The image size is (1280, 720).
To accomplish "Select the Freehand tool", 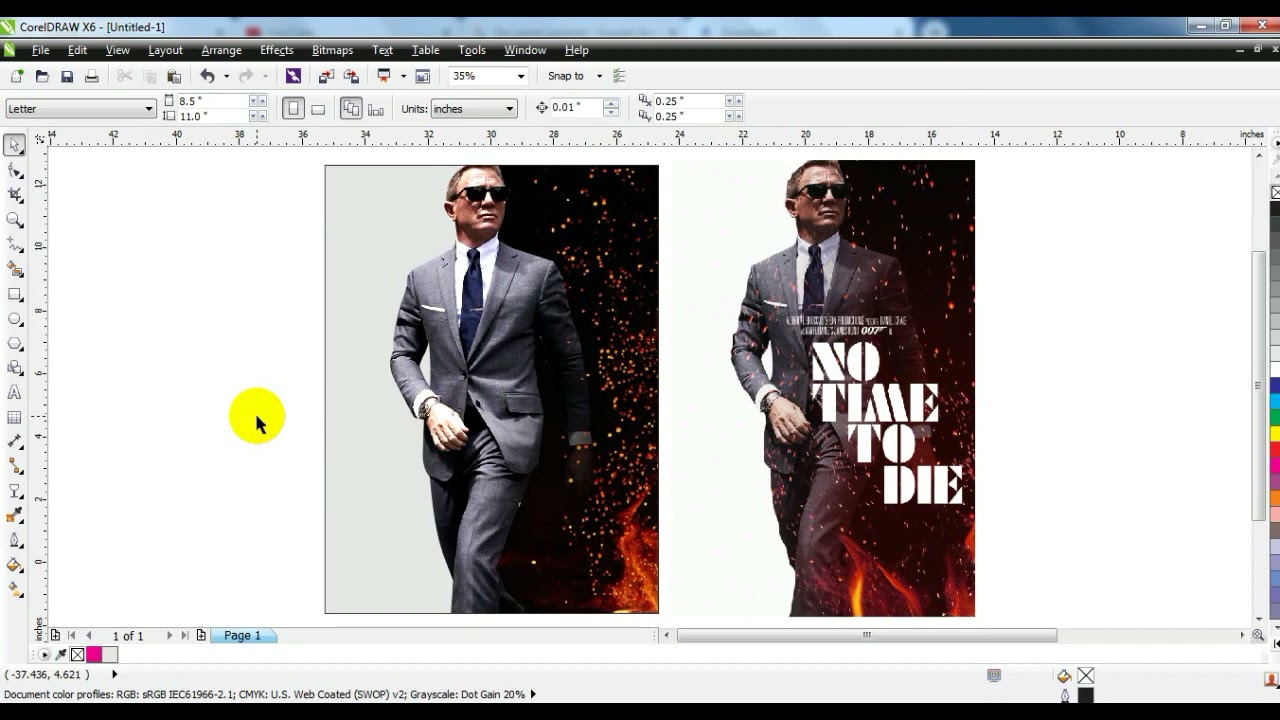I will click(15, 245).
